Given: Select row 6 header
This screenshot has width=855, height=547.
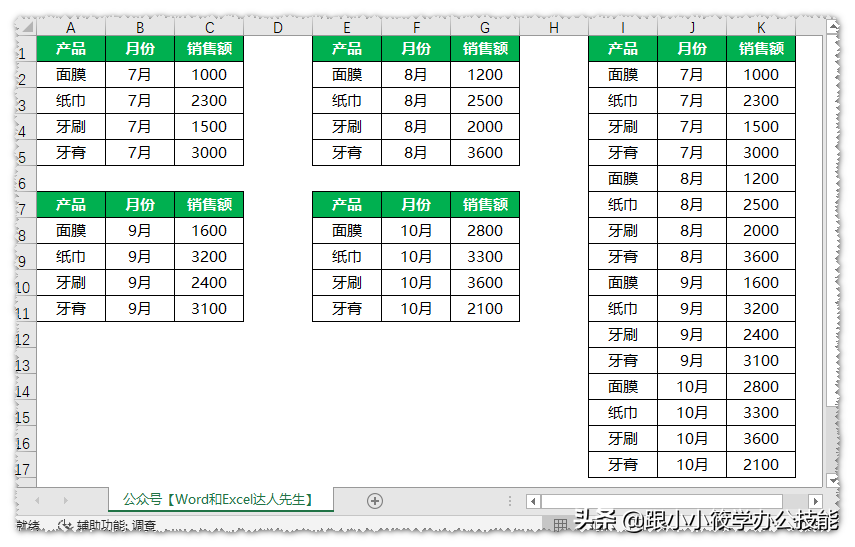Looking at the screenshot, I should click(x=26, y=179).
